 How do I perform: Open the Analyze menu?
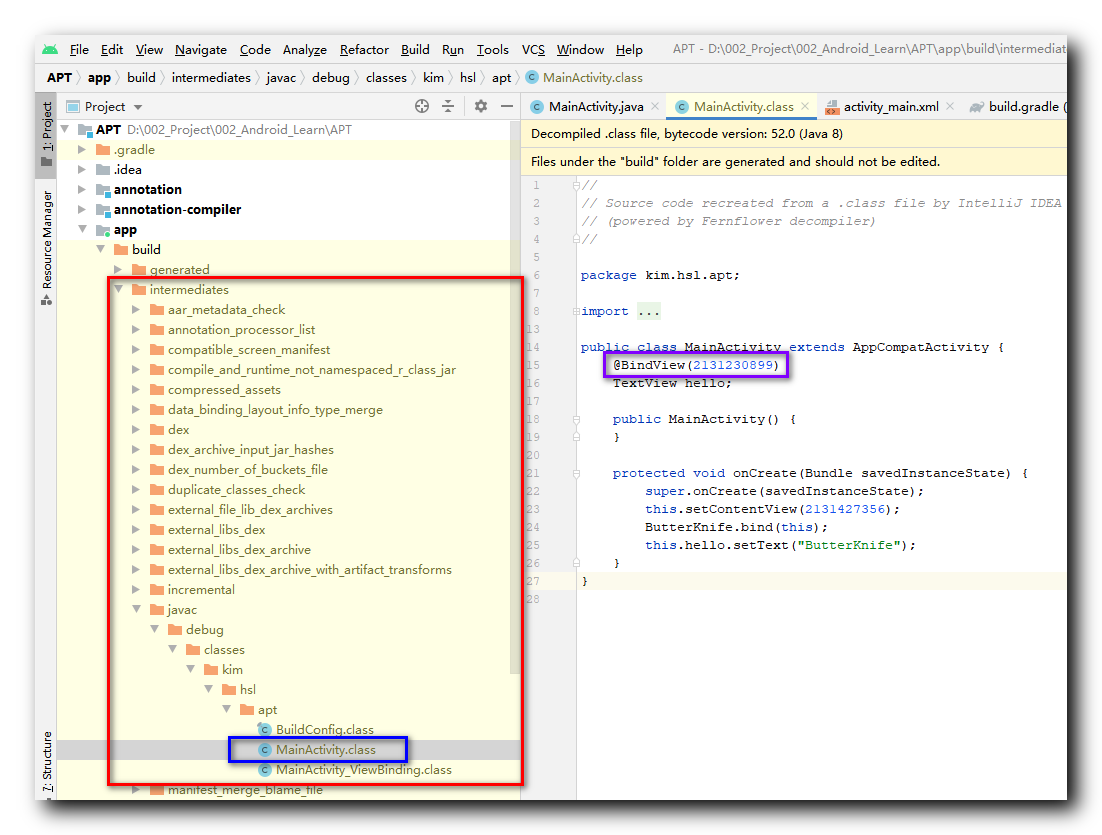click(x=305, y=50)
